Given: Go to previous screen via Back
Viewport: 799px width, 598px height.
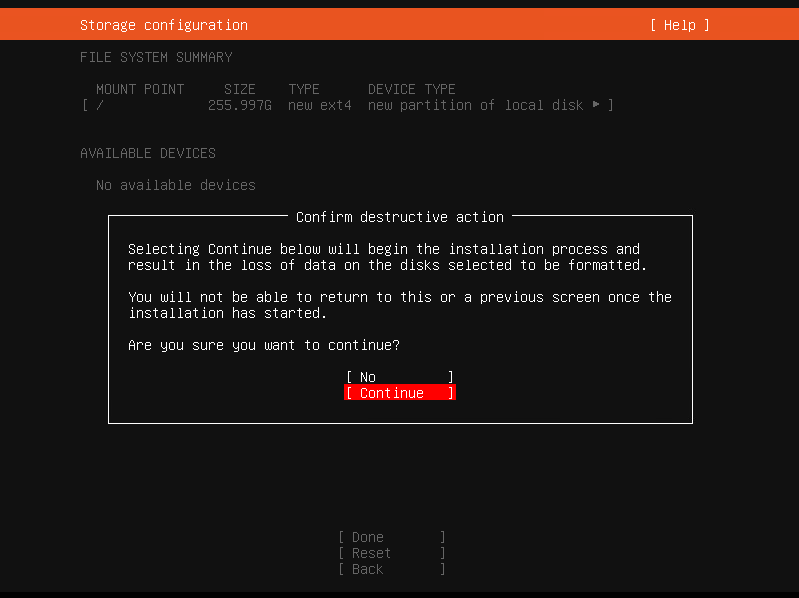Looking at the screenshot, I should point(392,569).
